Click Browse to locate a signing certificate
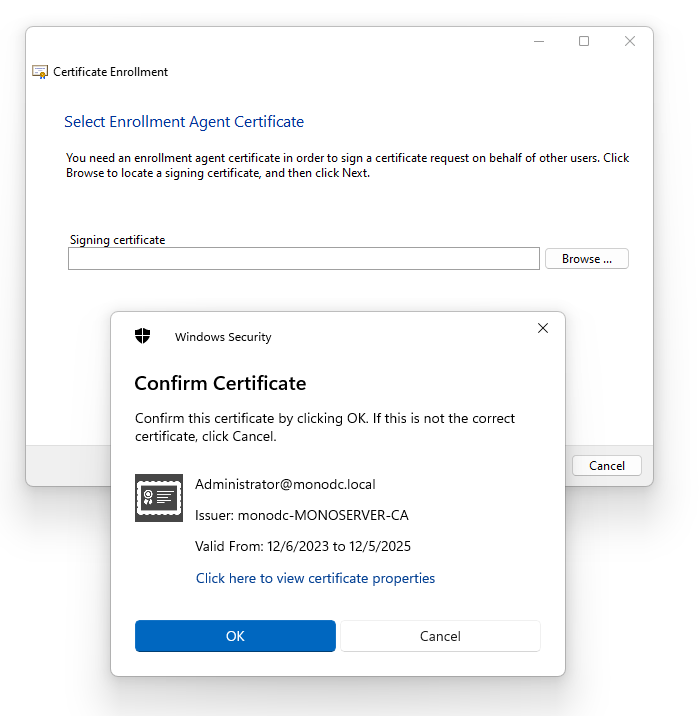 pyautogui.click(x=587, y=259)
